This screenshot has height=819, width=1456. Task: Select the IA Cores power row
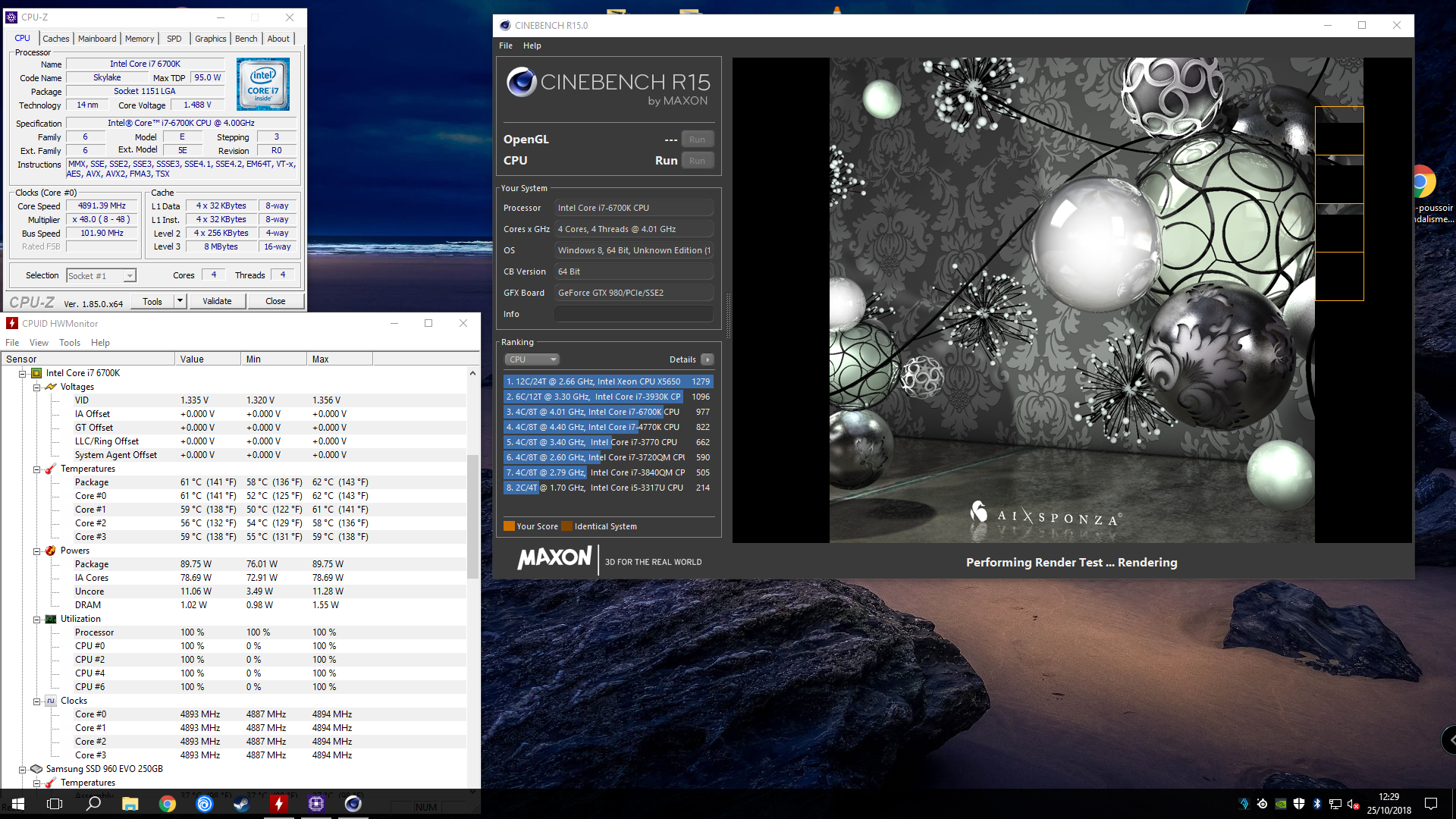click(x=235, y=578)
